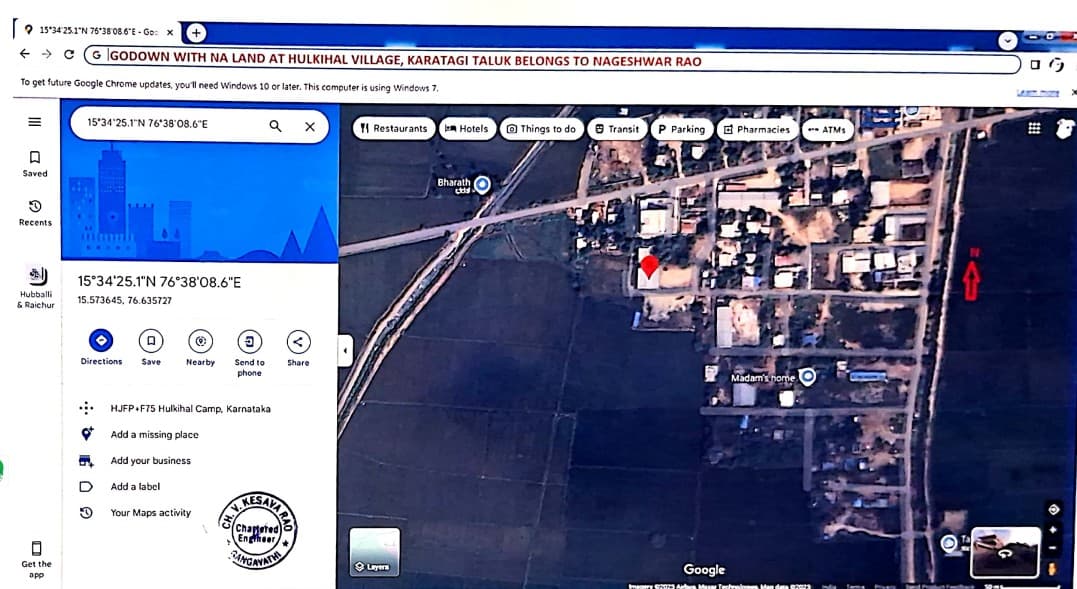Filter map by Things to do
This screenshot has width=1077, height=589.
[541, 129]
